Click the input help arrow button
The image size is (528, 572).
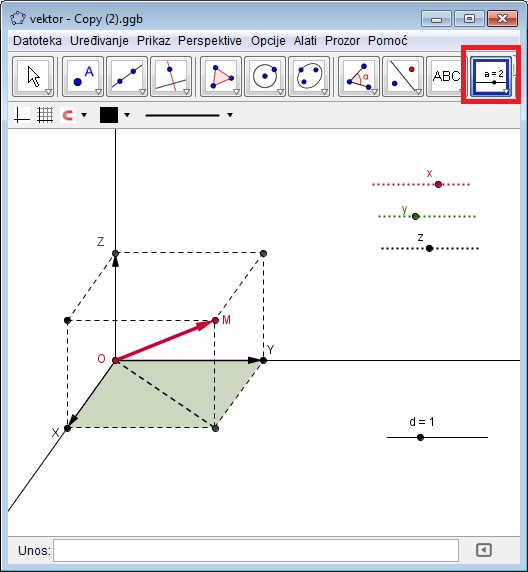pyautogui.click(x=483, y=550)
